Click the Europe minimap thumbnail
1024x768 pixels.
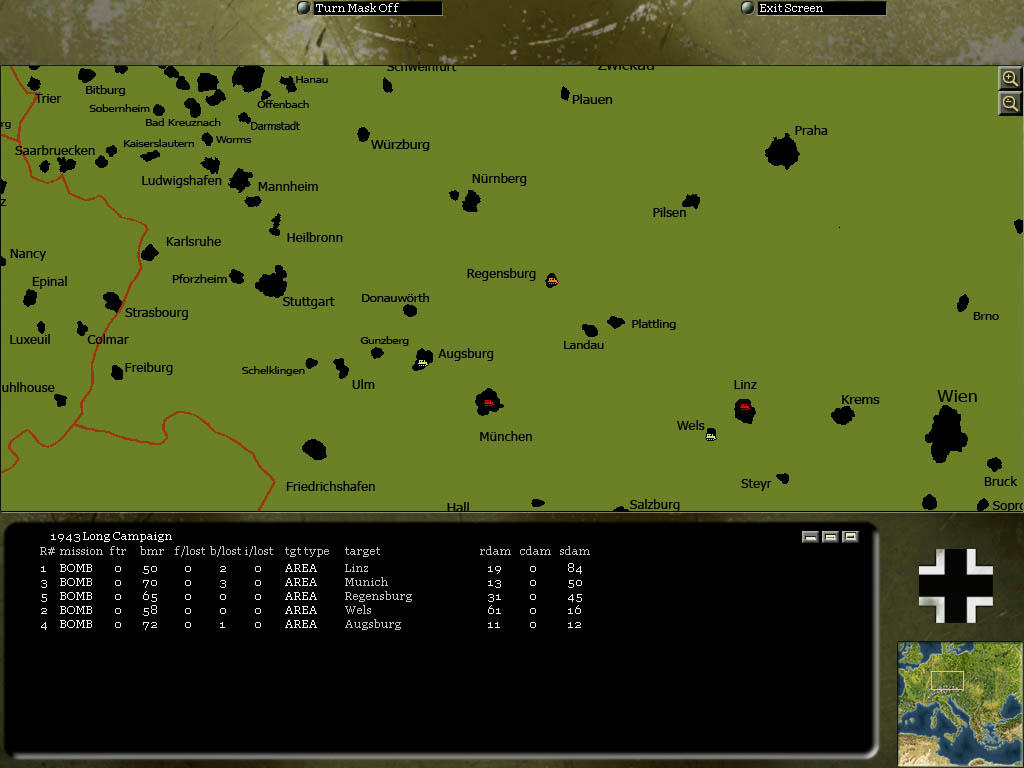coord(960,703)
